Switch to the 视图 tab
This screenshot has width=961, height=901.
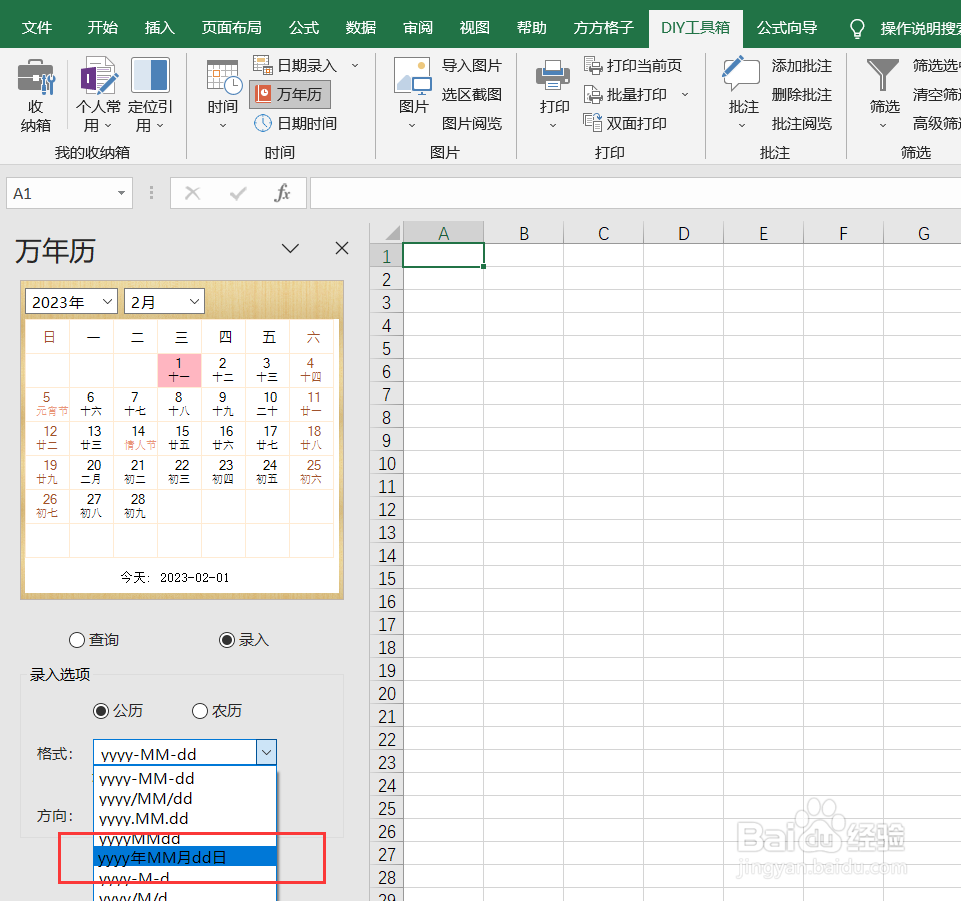click(x=474, y=28)
